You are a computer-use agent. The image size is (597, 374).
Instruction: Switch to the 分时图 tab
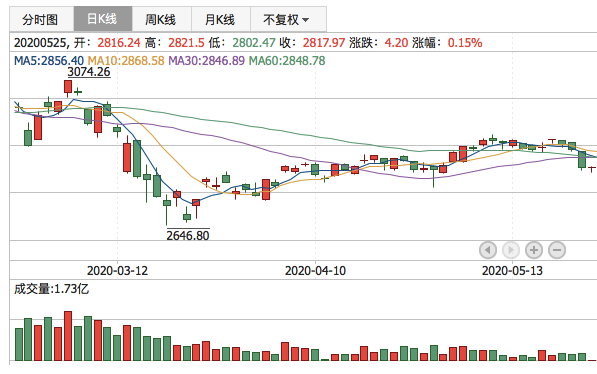click(x=42, y=19)
